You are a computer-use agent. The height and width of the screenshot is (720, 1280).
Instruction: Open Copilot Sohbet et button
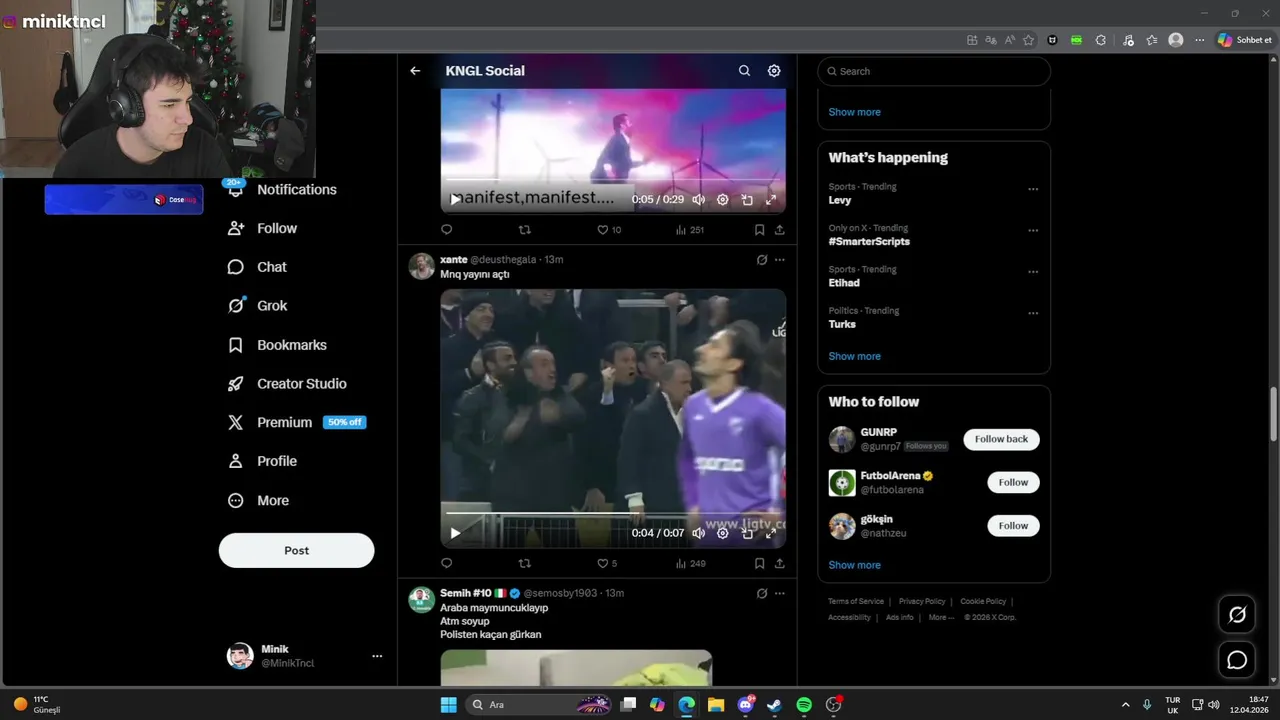pos(1245,40)
